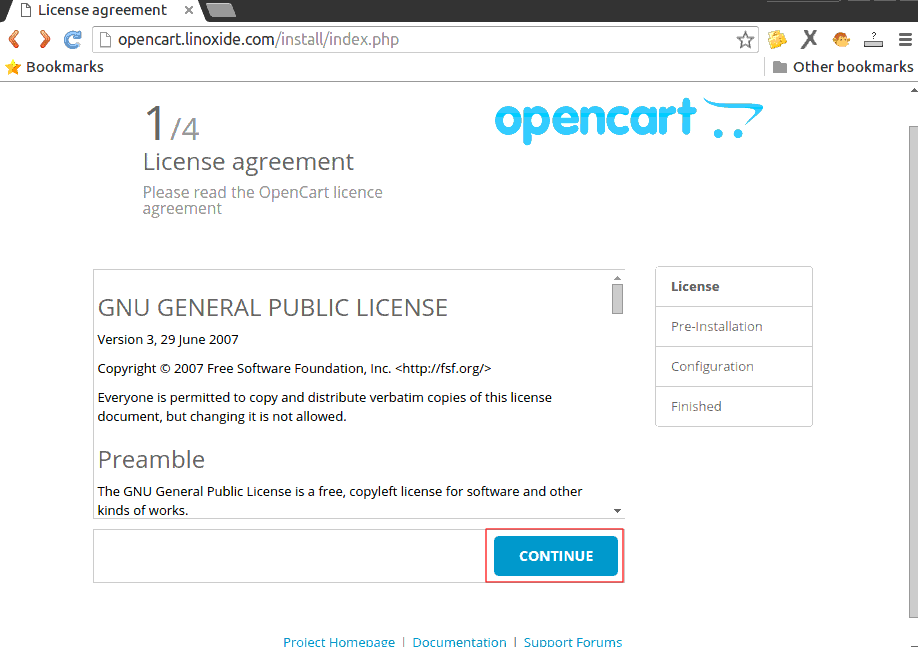Bookmark this page with the star icon

[745, 40]
